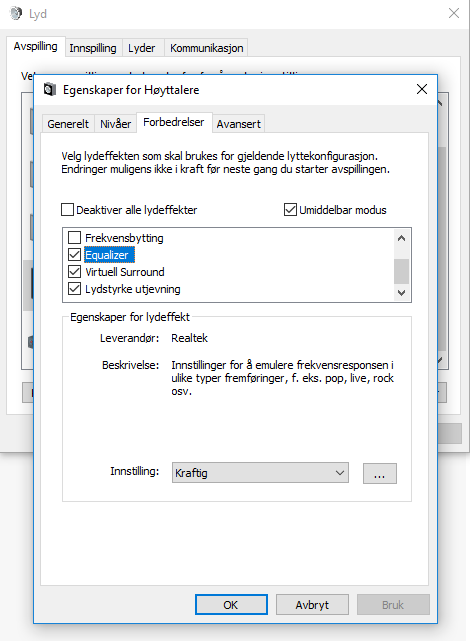Open equalizer settings with the ... button
The height and width of the screenshot is (641, 470).
(x=380, y=473)
